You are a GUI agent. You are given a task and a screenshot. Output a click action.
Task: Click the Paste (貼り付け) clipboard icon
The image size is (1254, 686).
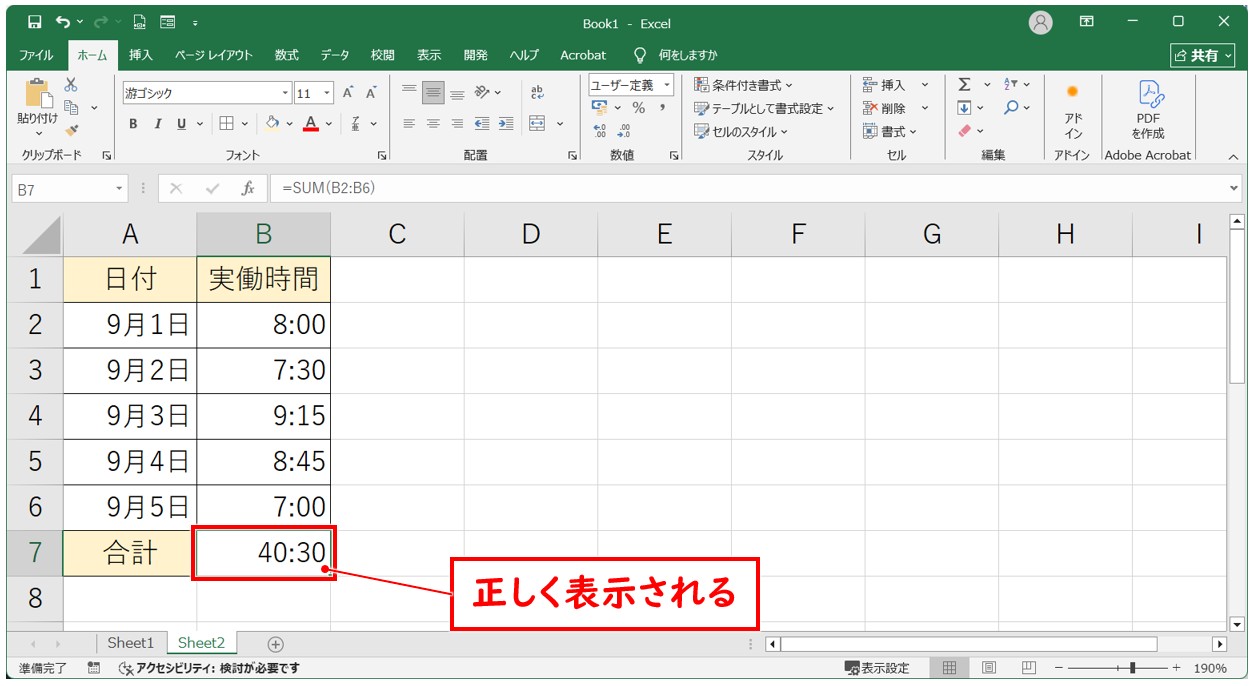tap(38, 95)
